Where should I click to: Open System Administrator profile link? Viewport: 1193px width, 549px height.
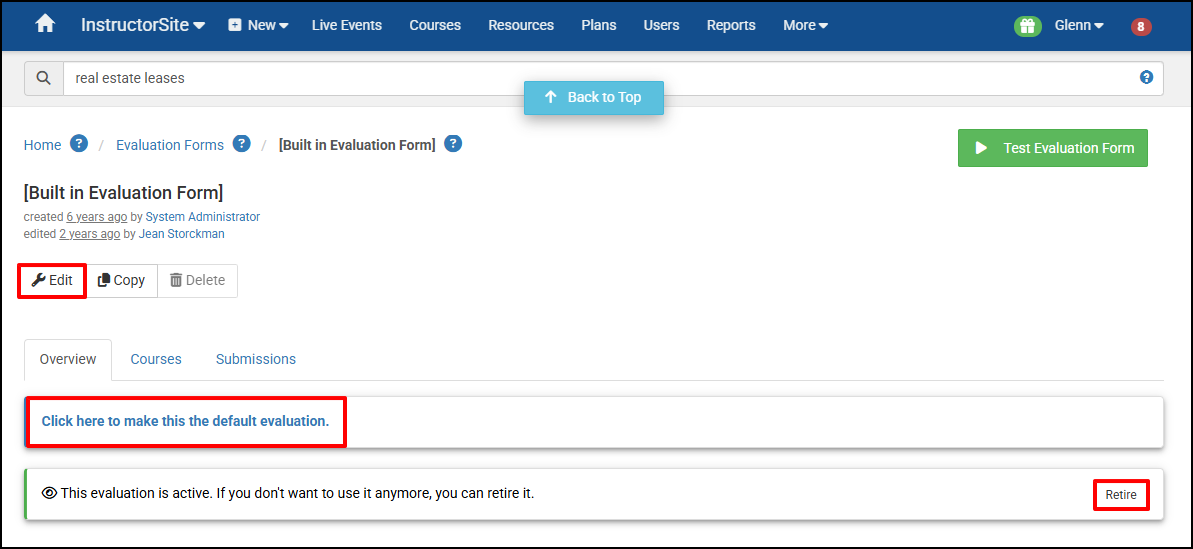202,217
